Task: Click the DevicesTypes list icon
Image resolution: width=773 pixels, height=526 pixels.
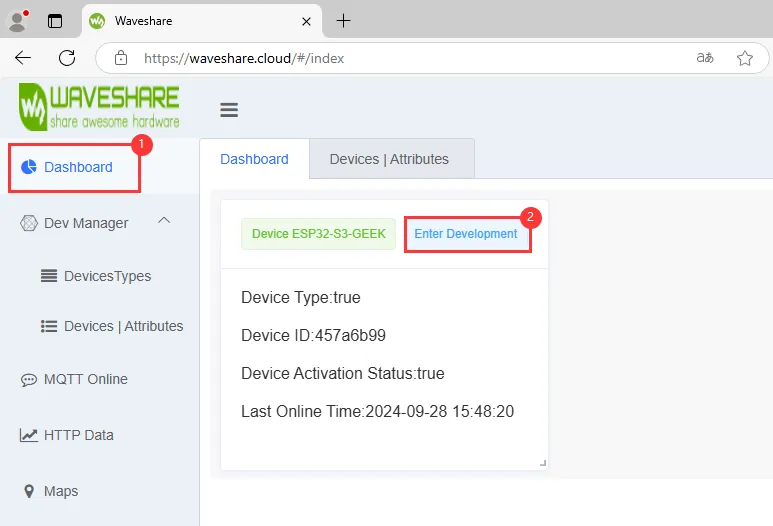Action: pyautogui.click(x=48, y=276)
